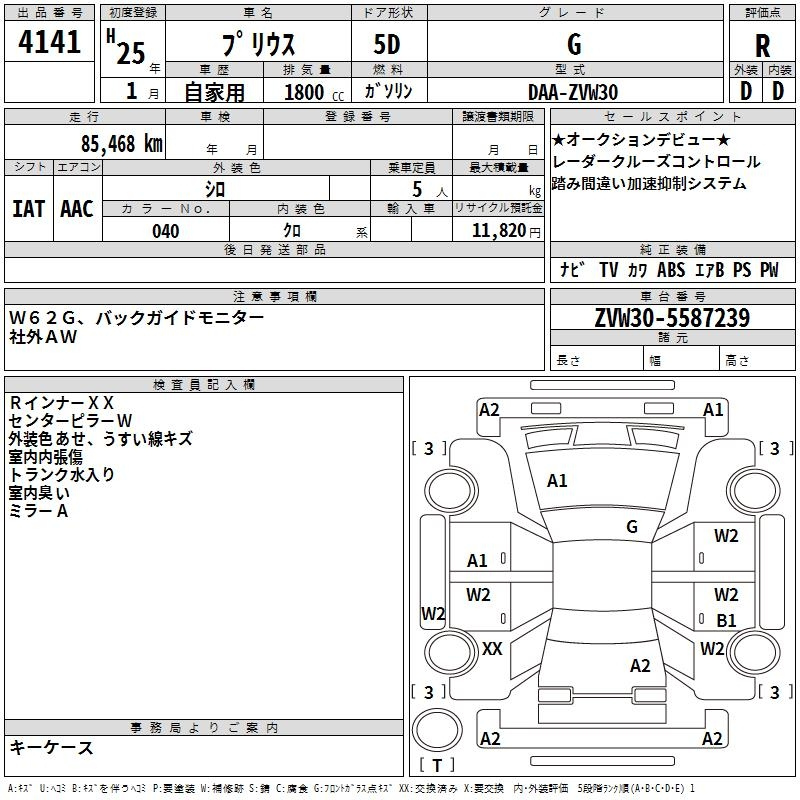800x800 pixels.
Task: Select the W62G、バックガイドモニター note
Action: (x=136, y=317)
